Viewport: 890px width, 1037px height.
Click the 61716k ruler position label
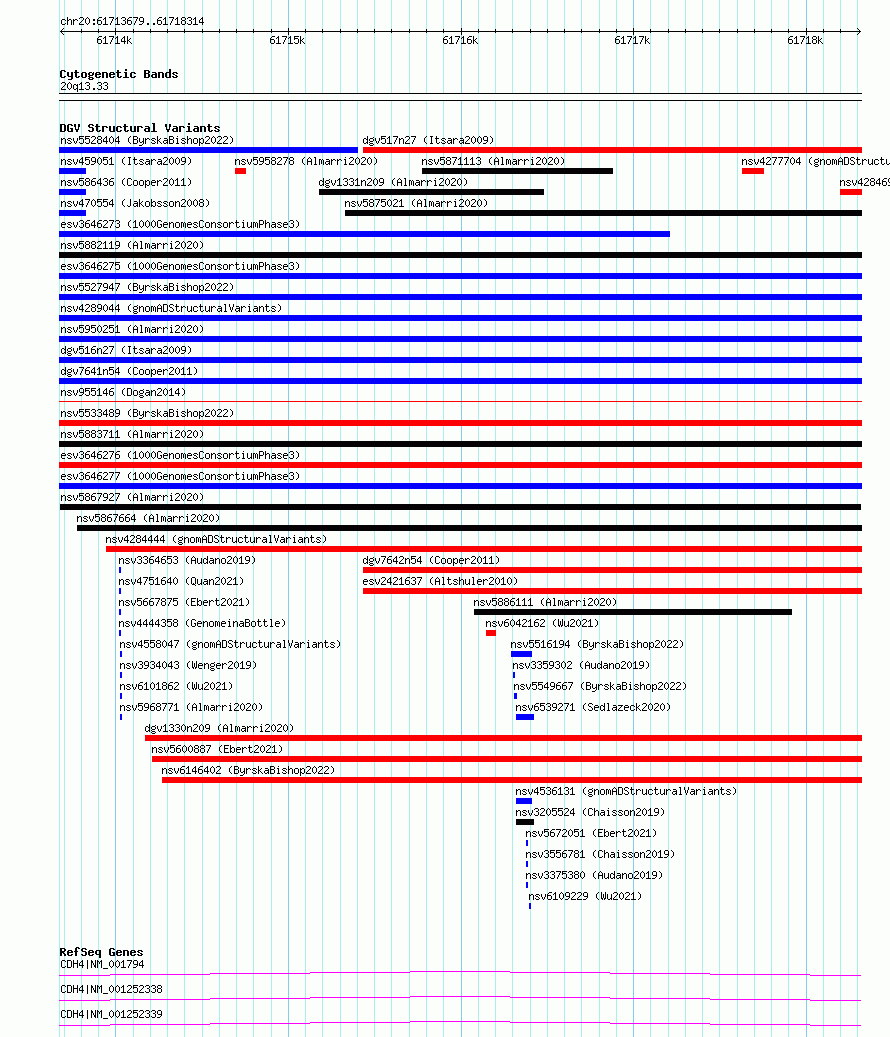(x=460, y=41)
